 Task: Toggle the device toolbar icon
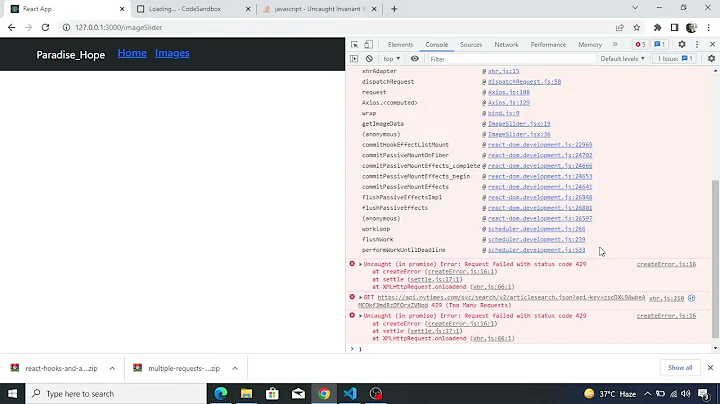coord(368,45)
